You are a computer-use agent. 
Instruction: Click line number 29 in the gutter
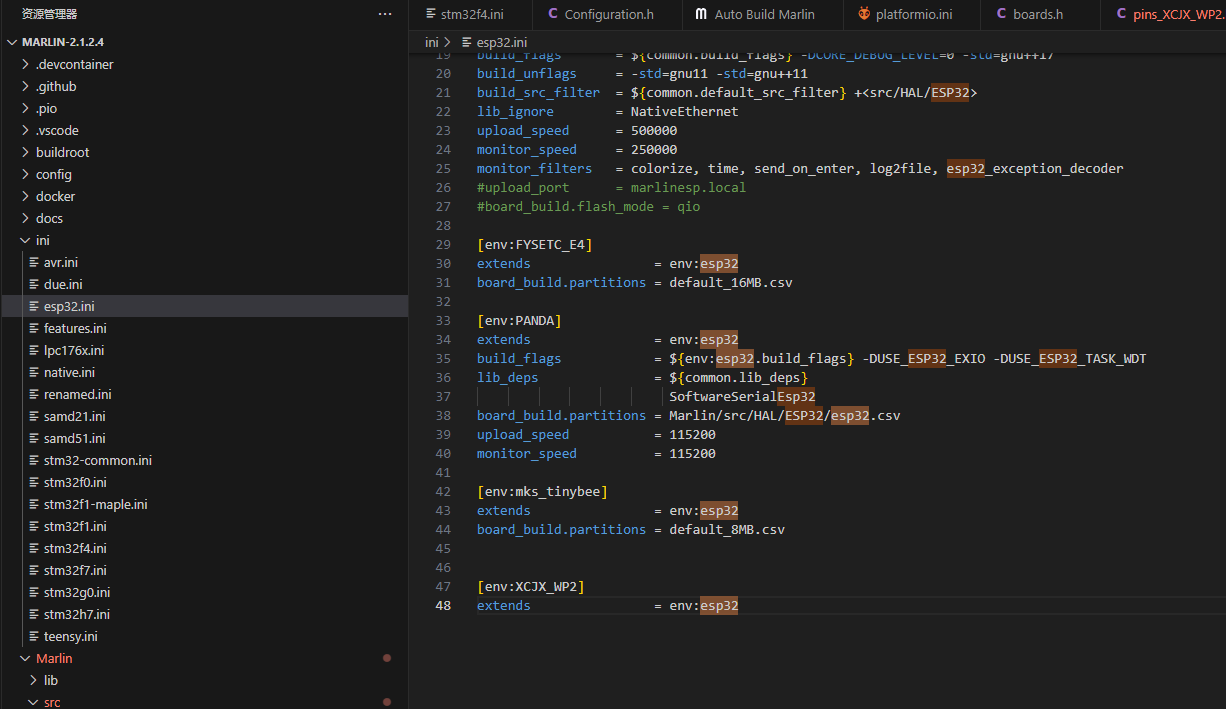pyautogui.click(x=443, y=245)
